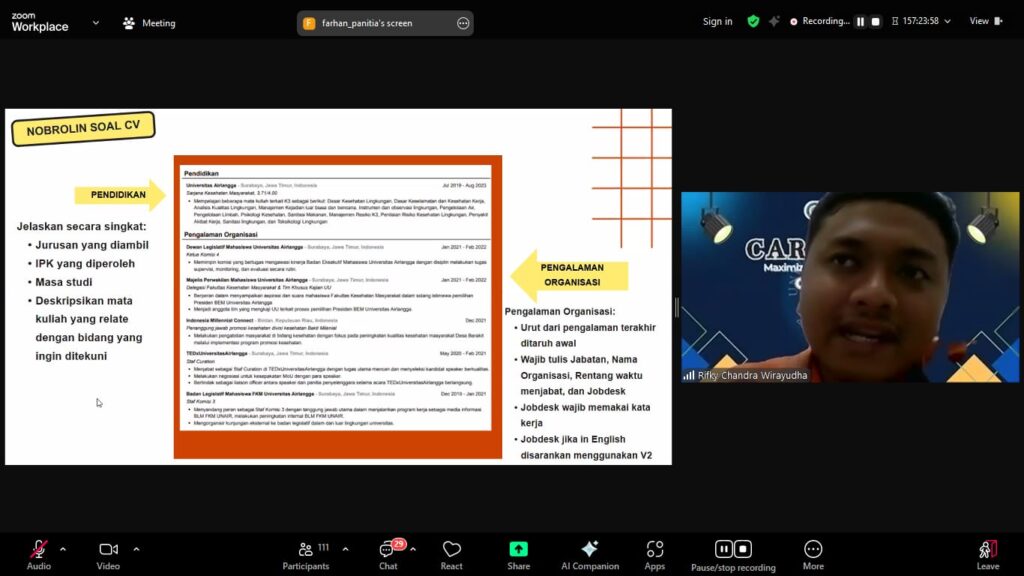Click the More ellipsis button
The width and height of the screenshot is (1024, 576).
813,550
